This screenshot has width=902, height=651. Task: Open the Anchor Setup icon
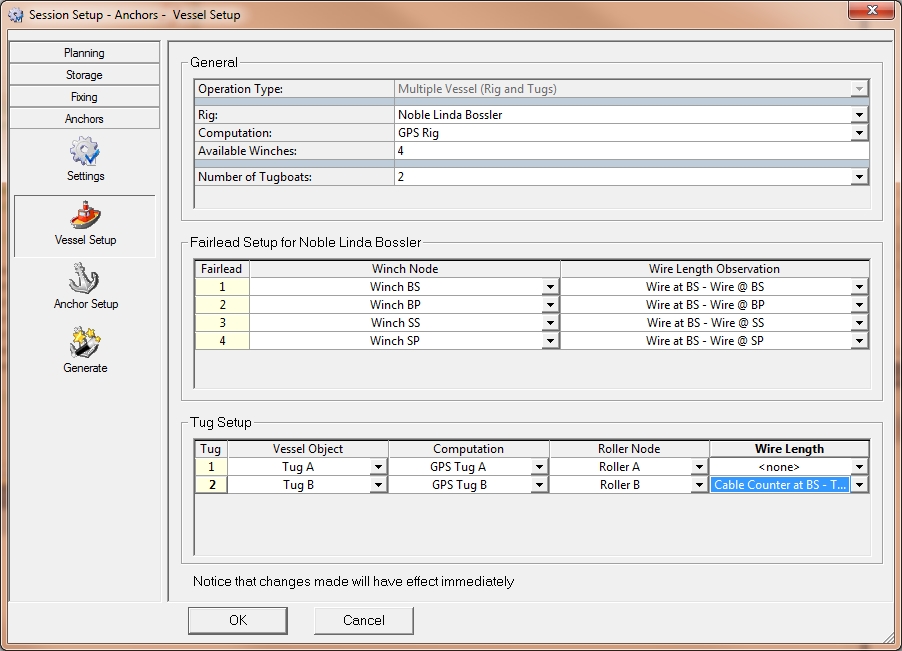pos(85,280)
